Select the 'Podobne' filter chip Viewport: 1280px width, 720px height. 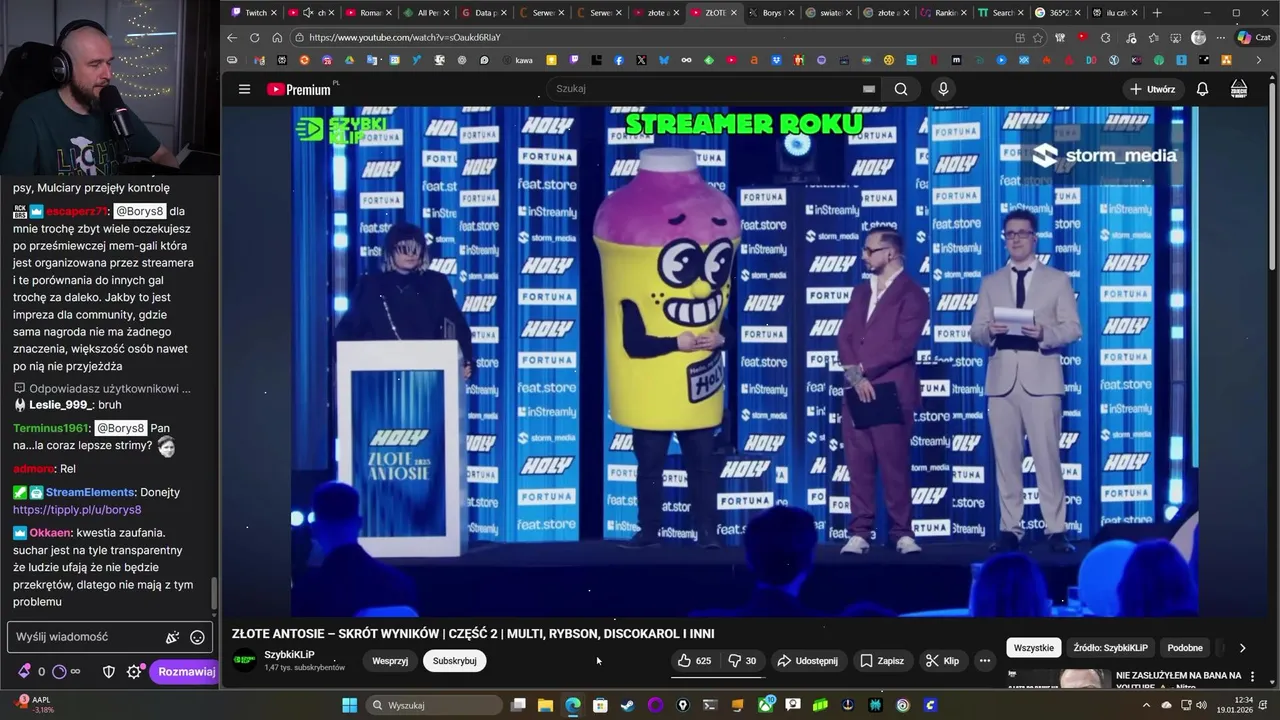(1185, 647)
